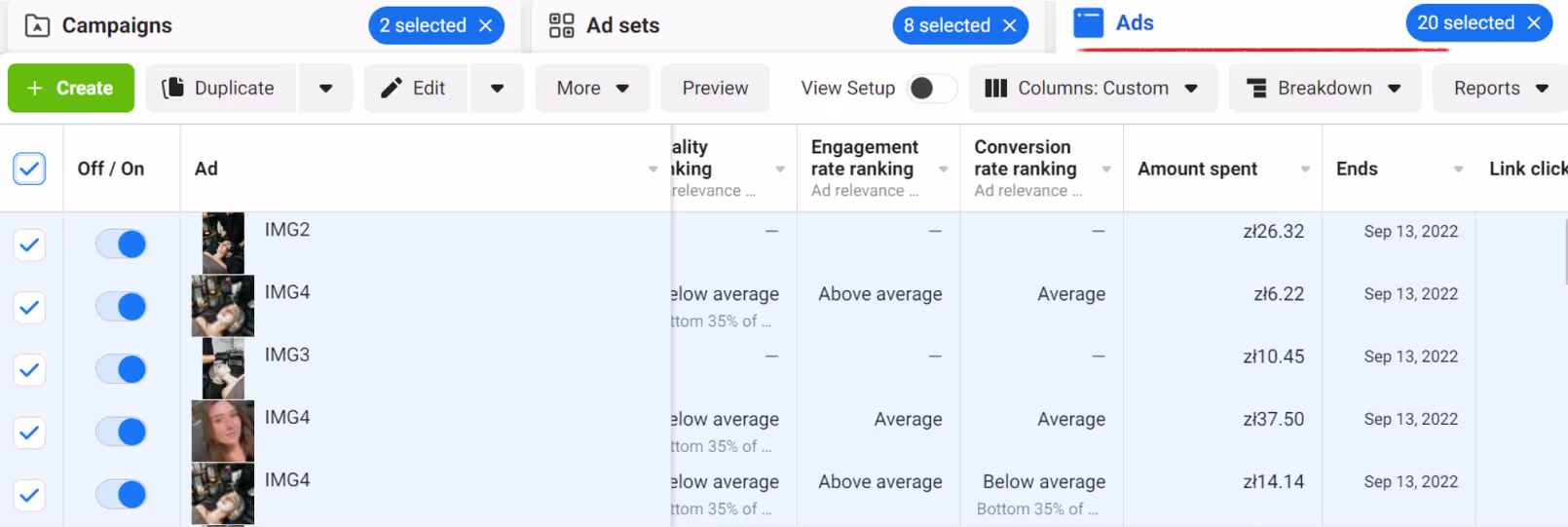Open the Columns: Custom dropdown
Viewport: 1568px width, 527px height.
(1091, 88)
